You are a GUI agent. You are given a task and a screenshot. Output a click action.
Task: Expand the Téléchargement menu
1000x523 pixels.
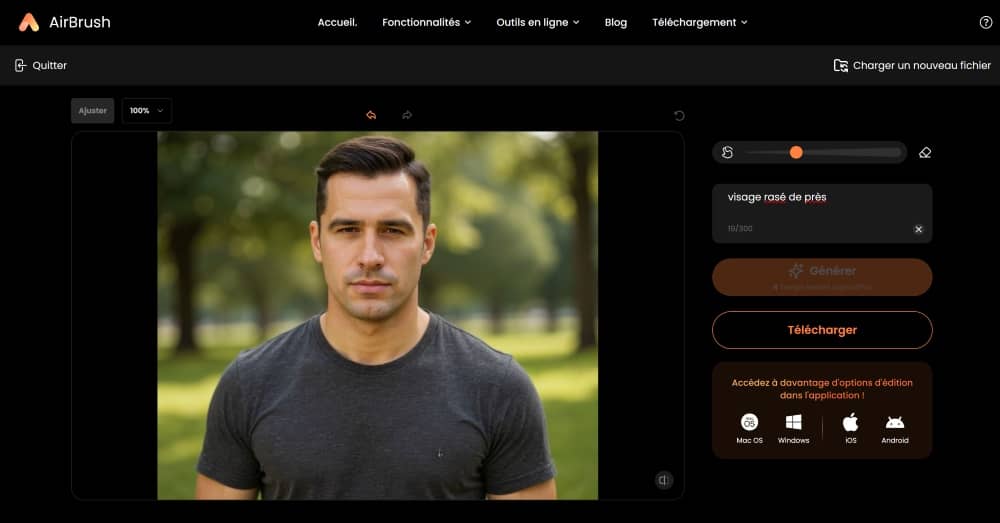pyautogui.click(x=699, y=22)
